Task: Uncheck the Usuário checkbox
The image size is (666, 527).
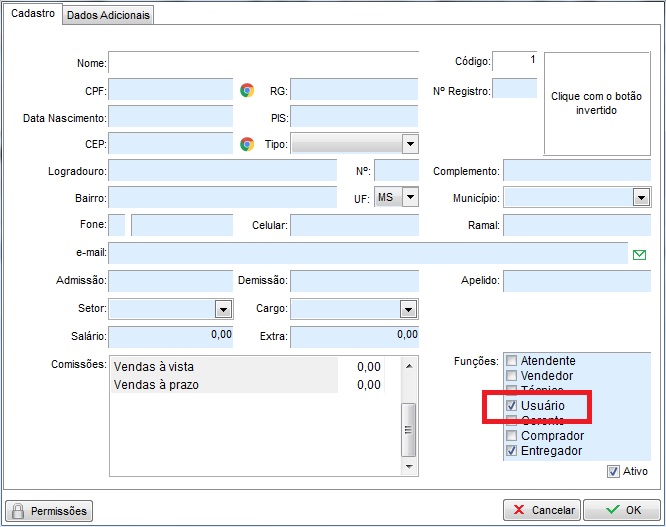Action: coord(512,406)
